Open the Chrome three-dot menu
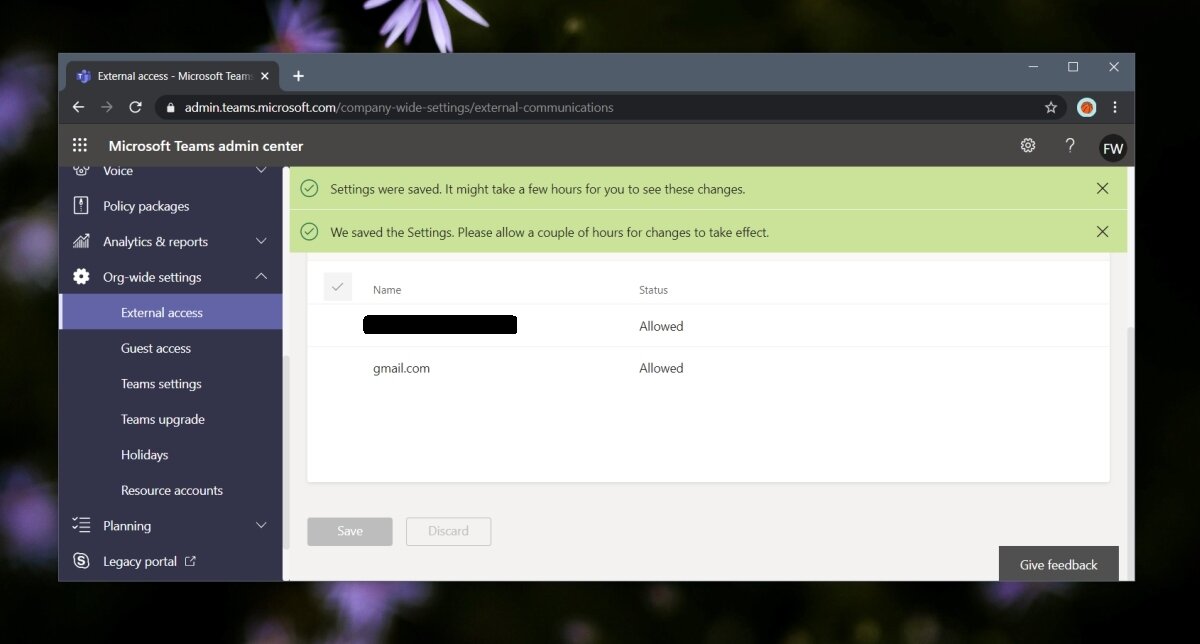The height and width of the screenshot is (644, 1200). point(1116,107)
